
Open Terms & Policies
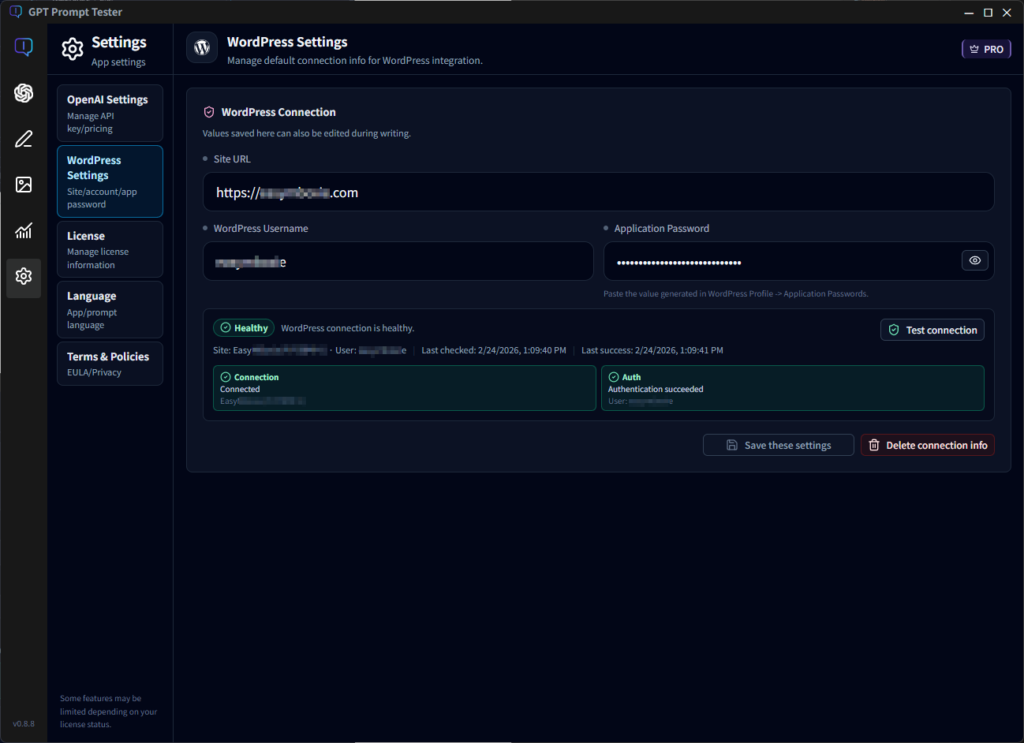click(x=110, y=363)
